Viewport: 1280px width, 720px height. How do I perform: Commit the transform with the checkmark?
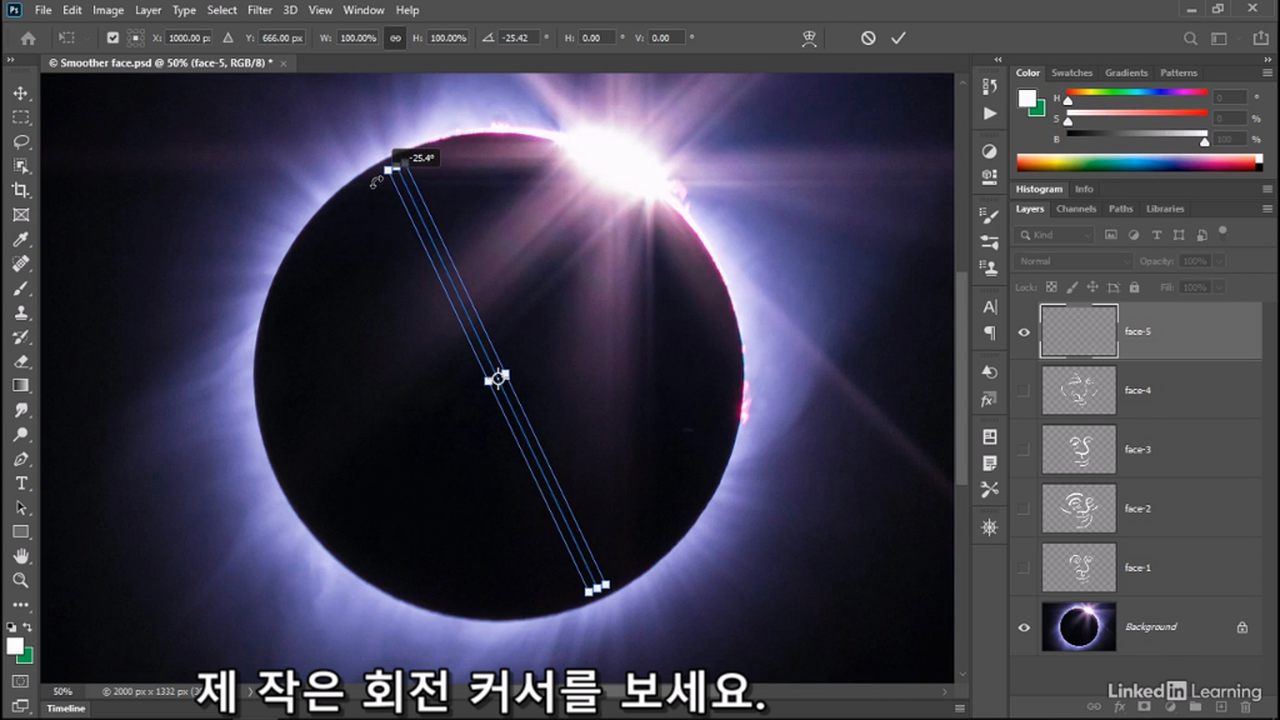pyautogui.click(x=898, y=38)
